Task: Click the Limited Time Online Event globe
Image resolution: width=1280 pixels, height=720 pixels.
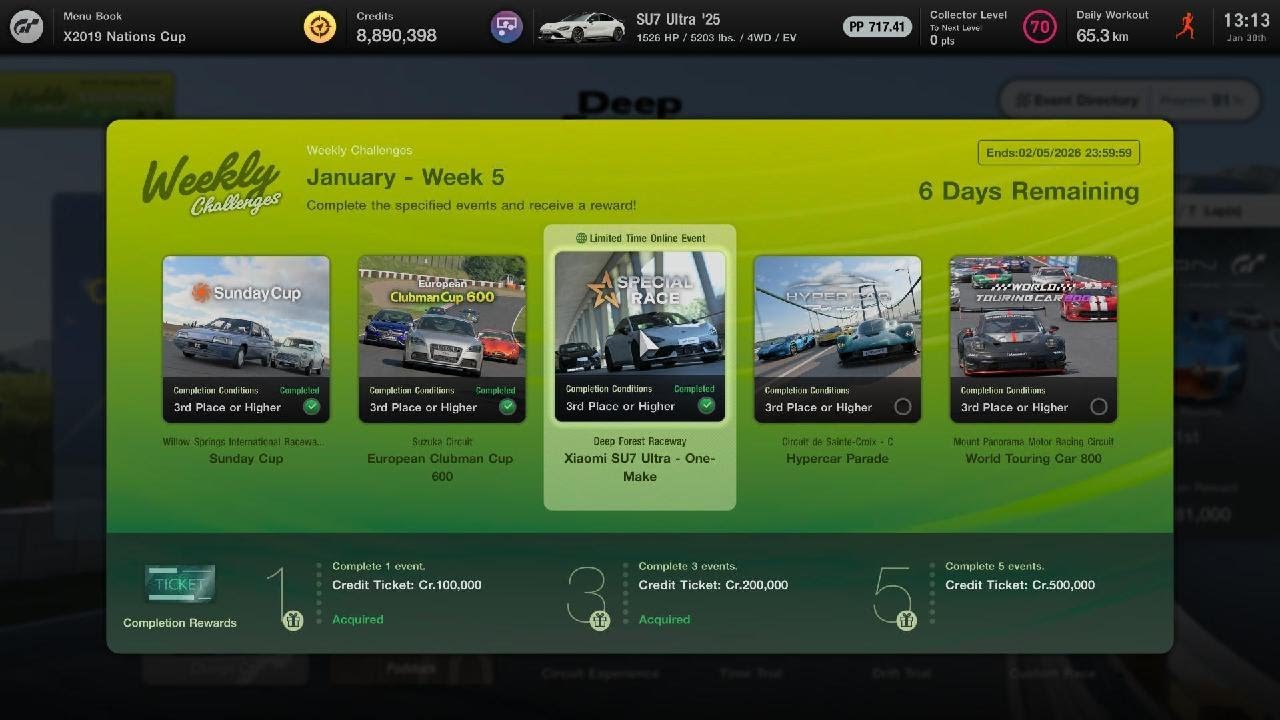Action: point(581,238)
